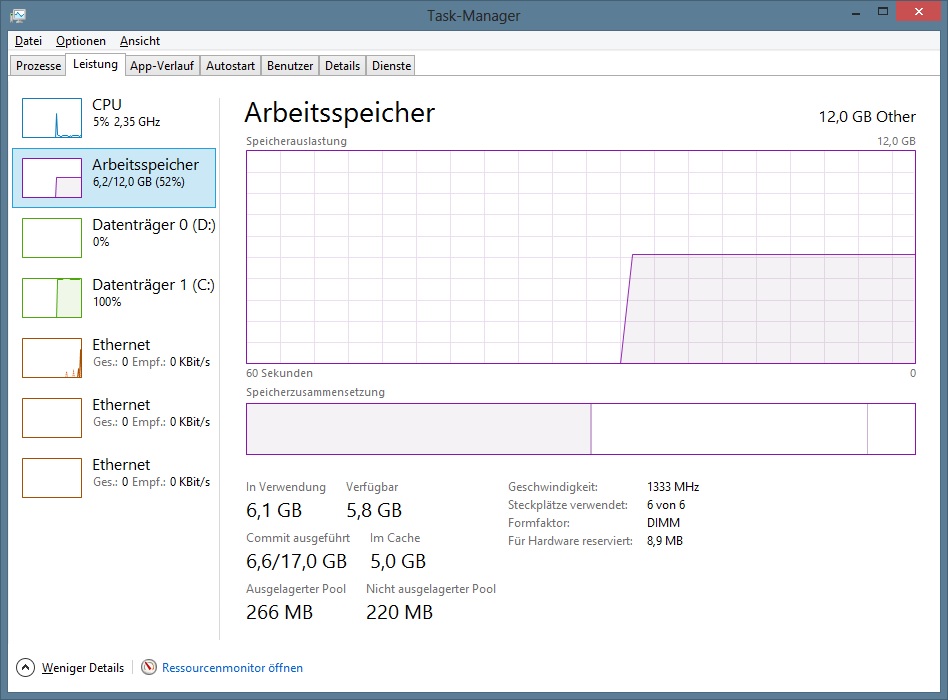Open the Ressourcenmonitor öffnen link

point(232,668)
